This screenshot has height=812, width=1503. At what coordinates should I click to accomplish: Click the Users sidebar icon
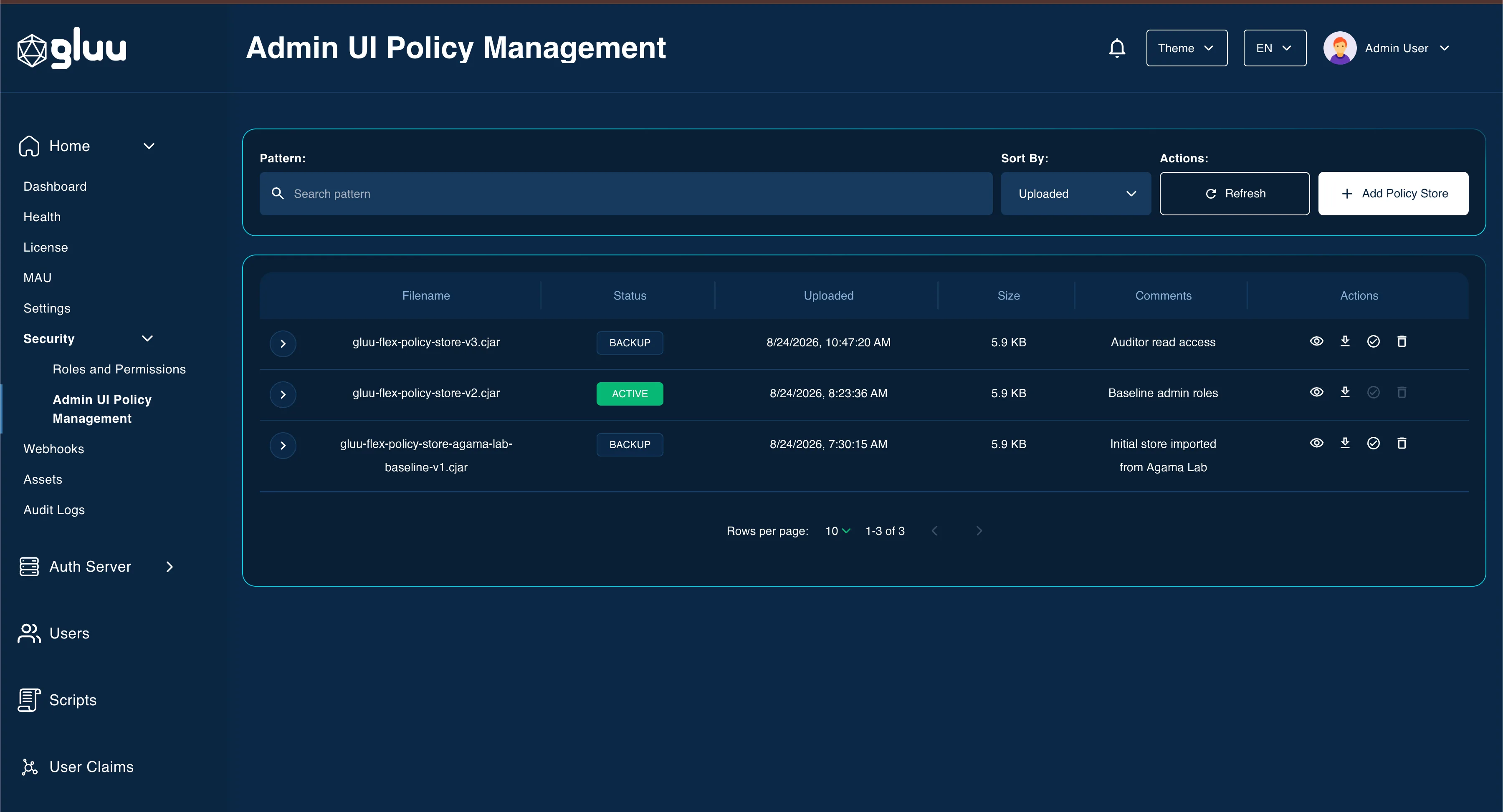tap(29, 633)
